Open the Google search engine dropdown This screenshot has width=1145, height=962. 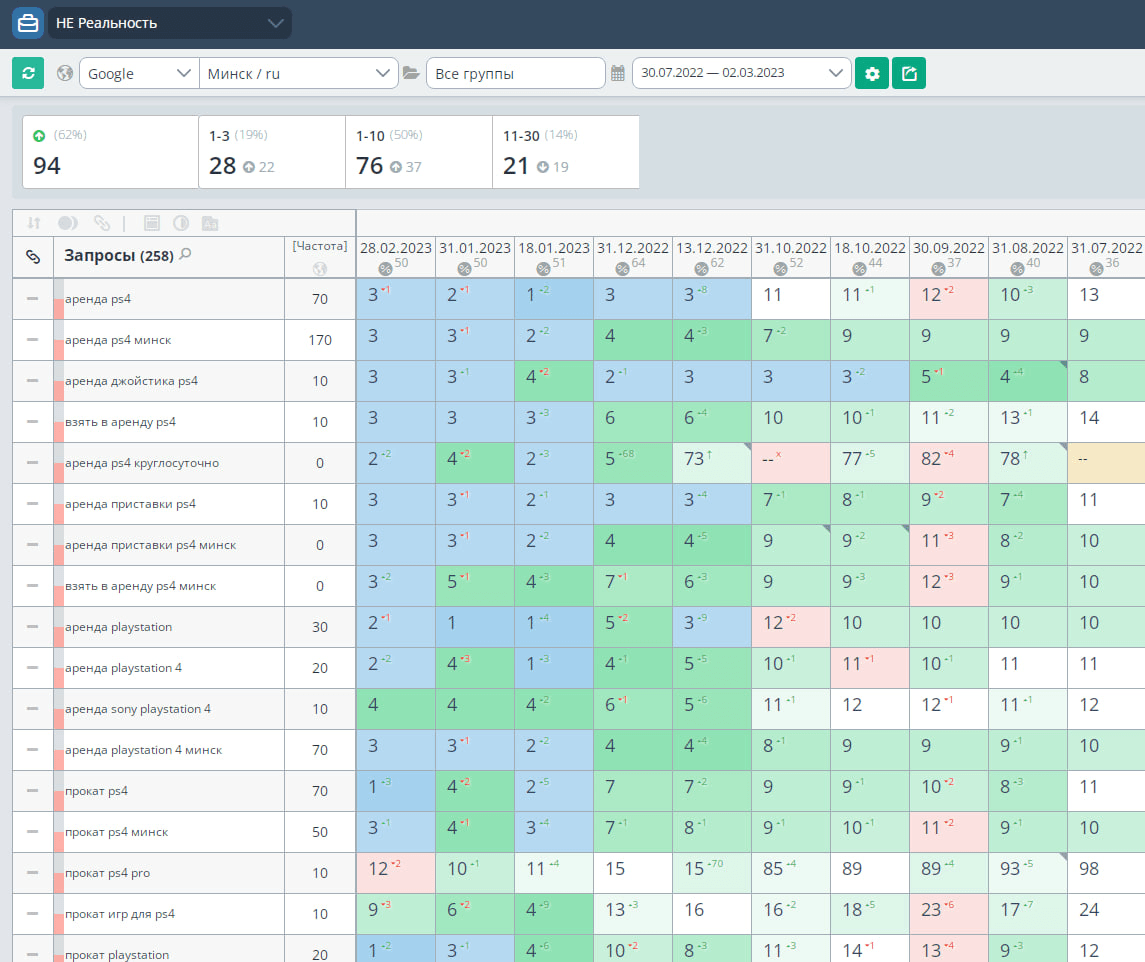point(138,73)
